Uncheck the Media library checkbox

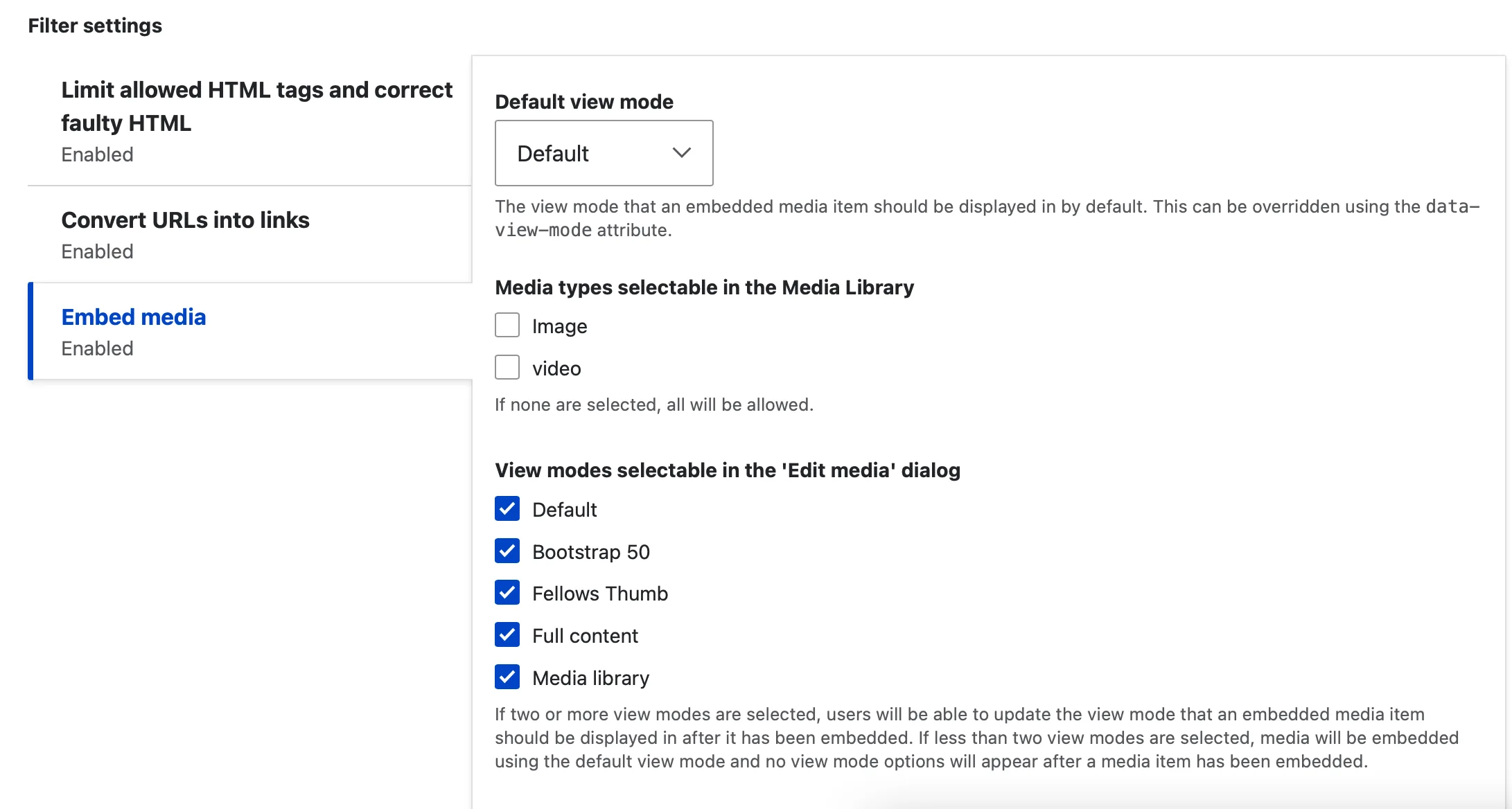[x=507, y=677]
